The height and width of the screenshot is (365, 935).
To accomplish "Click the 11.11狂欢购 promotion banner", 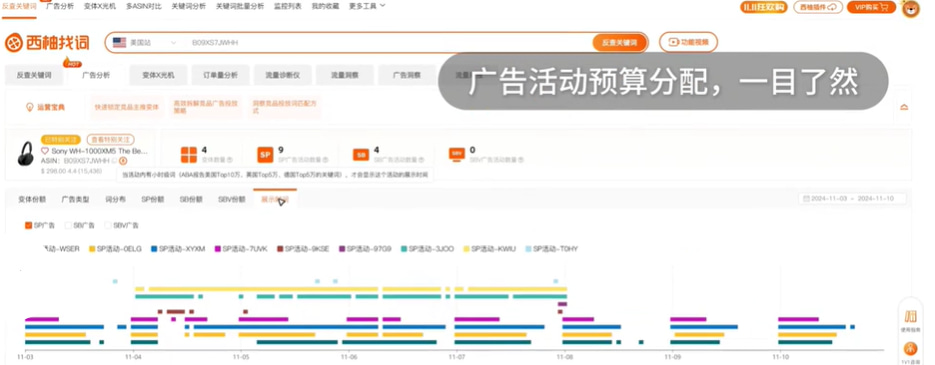I will click(x=763, y=7).
